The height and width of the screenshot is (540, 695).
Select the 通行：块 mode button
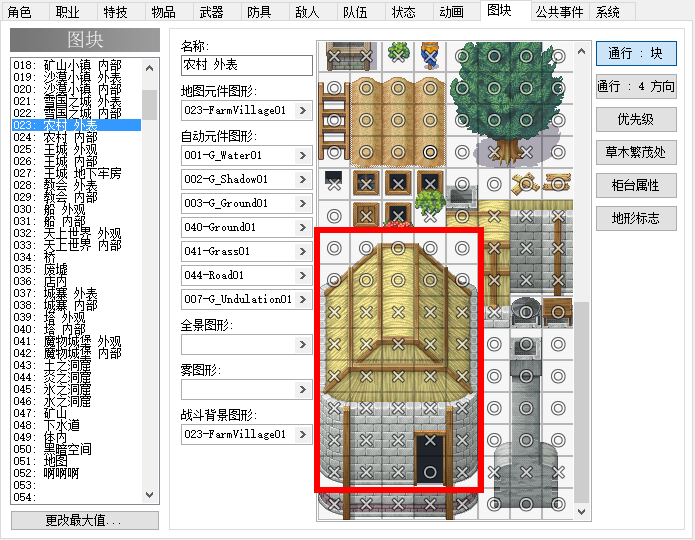(x=636, y=53)
